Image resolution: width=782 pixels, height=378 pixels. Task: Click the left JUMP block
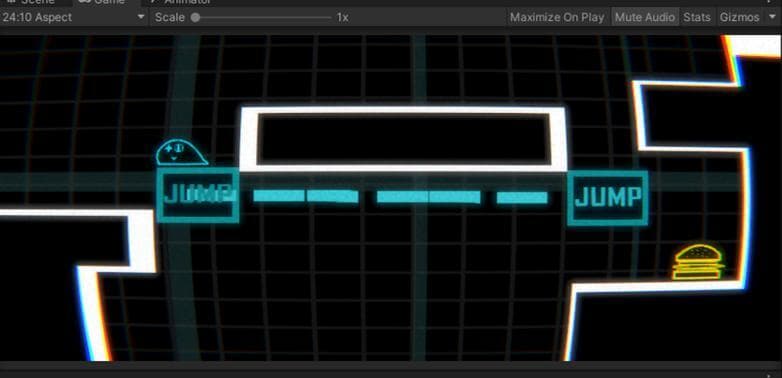198,195
